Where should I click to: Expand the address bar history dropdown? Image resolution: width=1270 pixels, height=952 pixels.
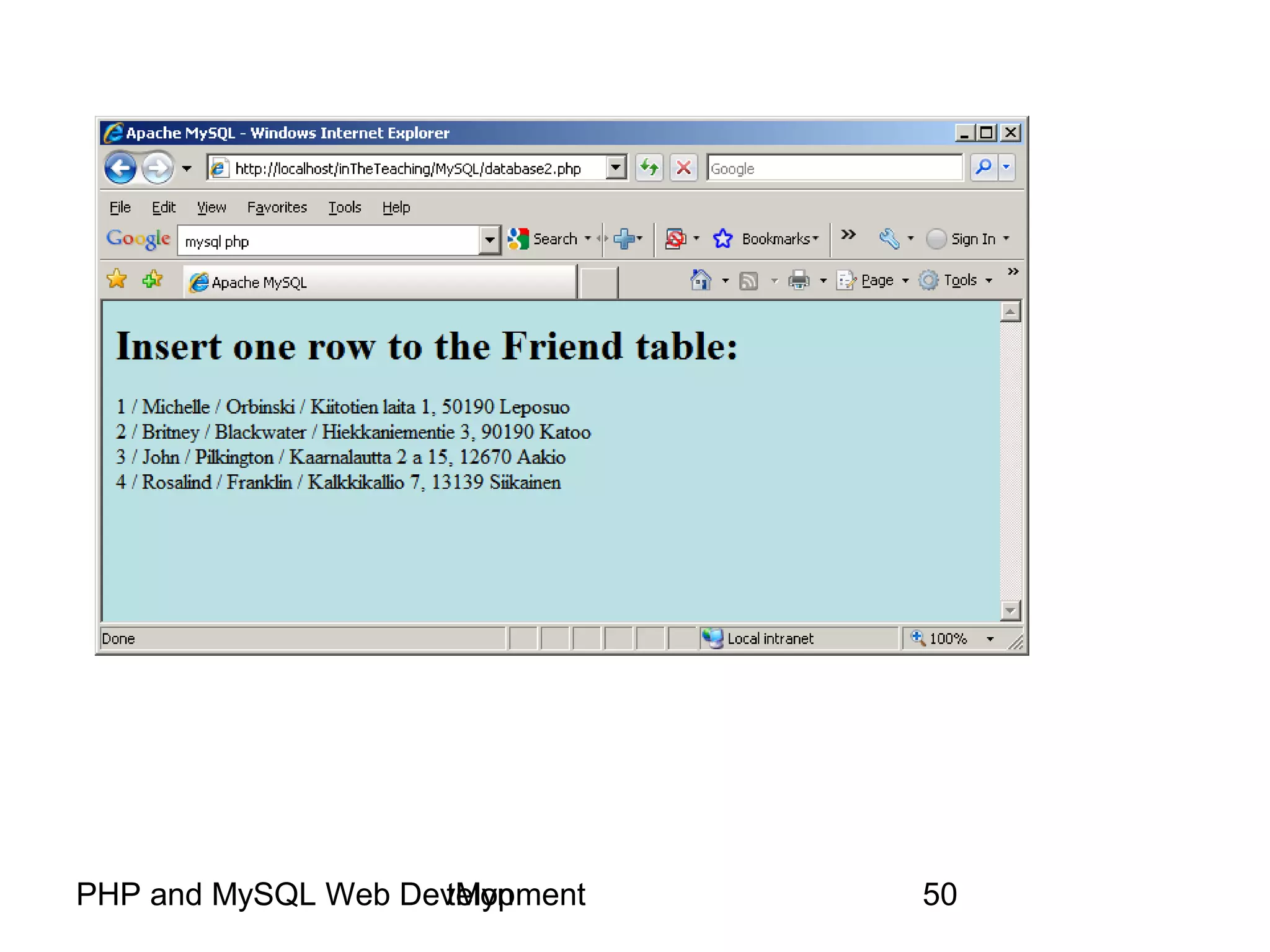pyautogui.click(x=616, y=168)
